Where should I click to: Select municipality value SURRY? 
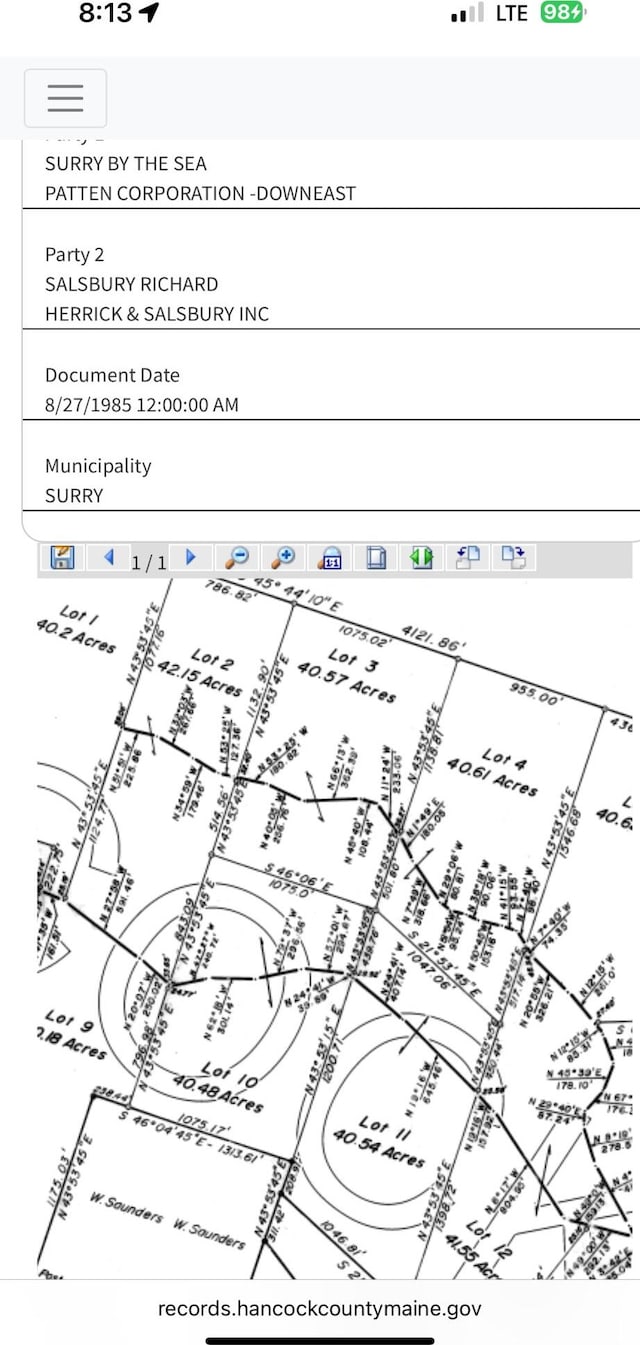tap(74, 496)
